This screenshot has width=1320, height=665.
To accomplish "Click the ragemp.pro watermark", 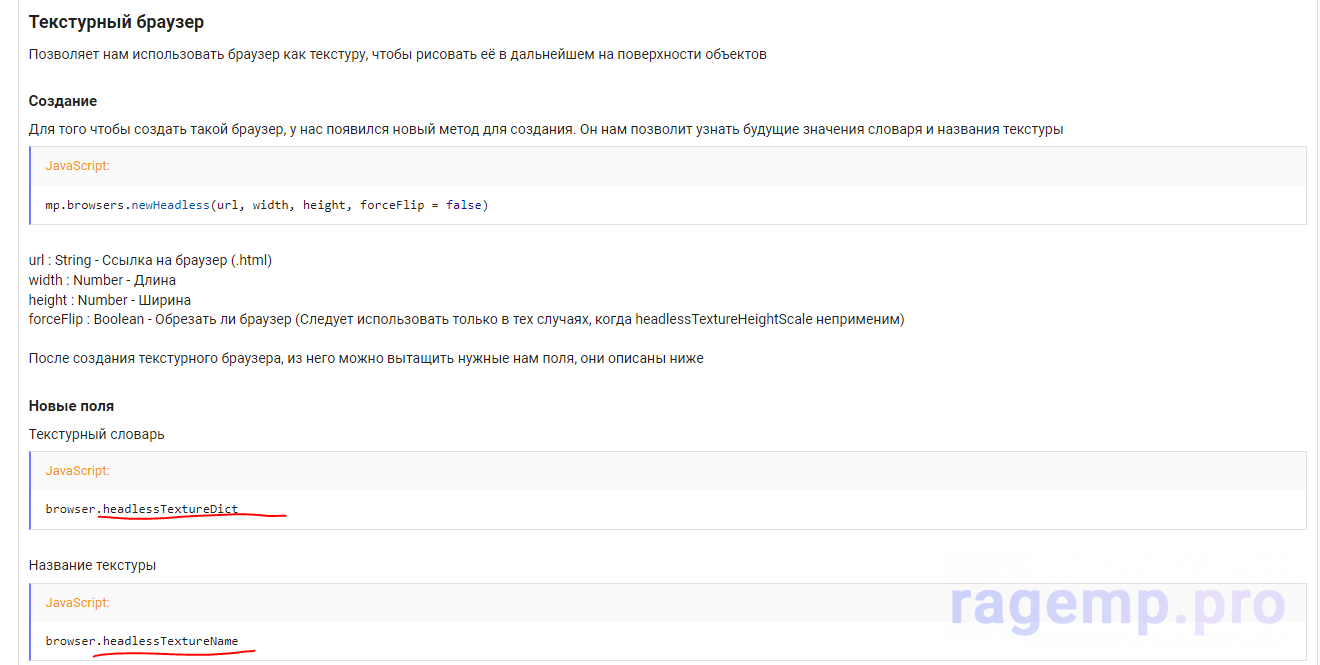I will click(x=1116, y=603).
